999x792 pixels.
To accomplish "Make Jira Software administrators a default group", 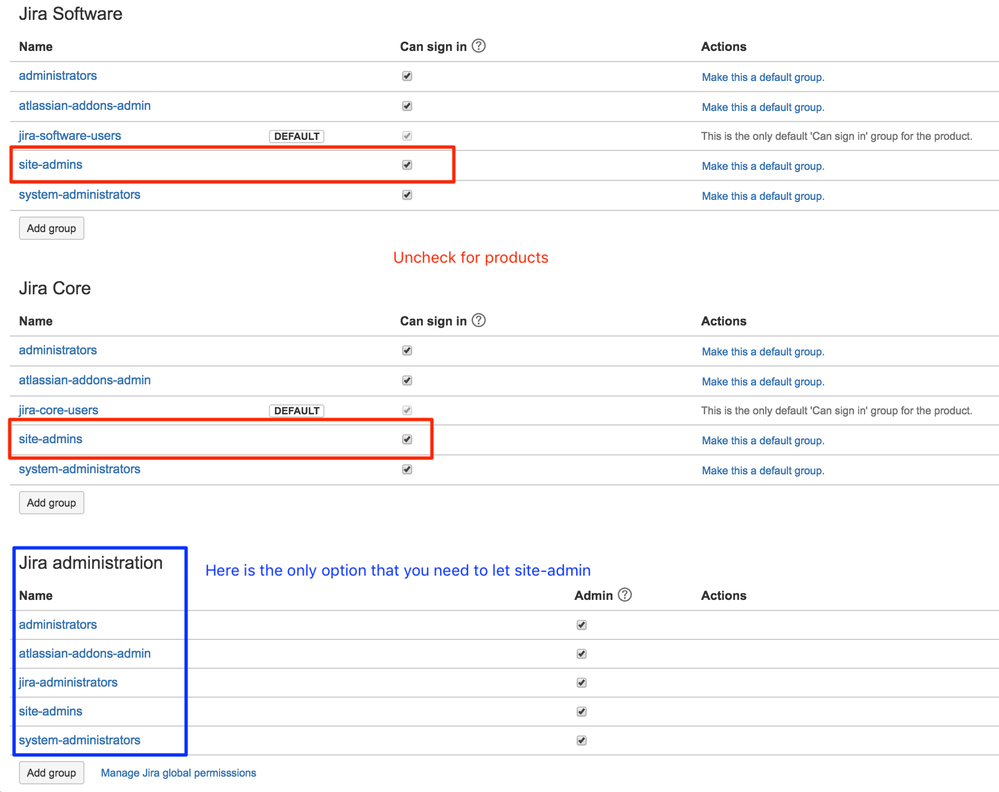I will pyautogui.click(x=763, y=77).
